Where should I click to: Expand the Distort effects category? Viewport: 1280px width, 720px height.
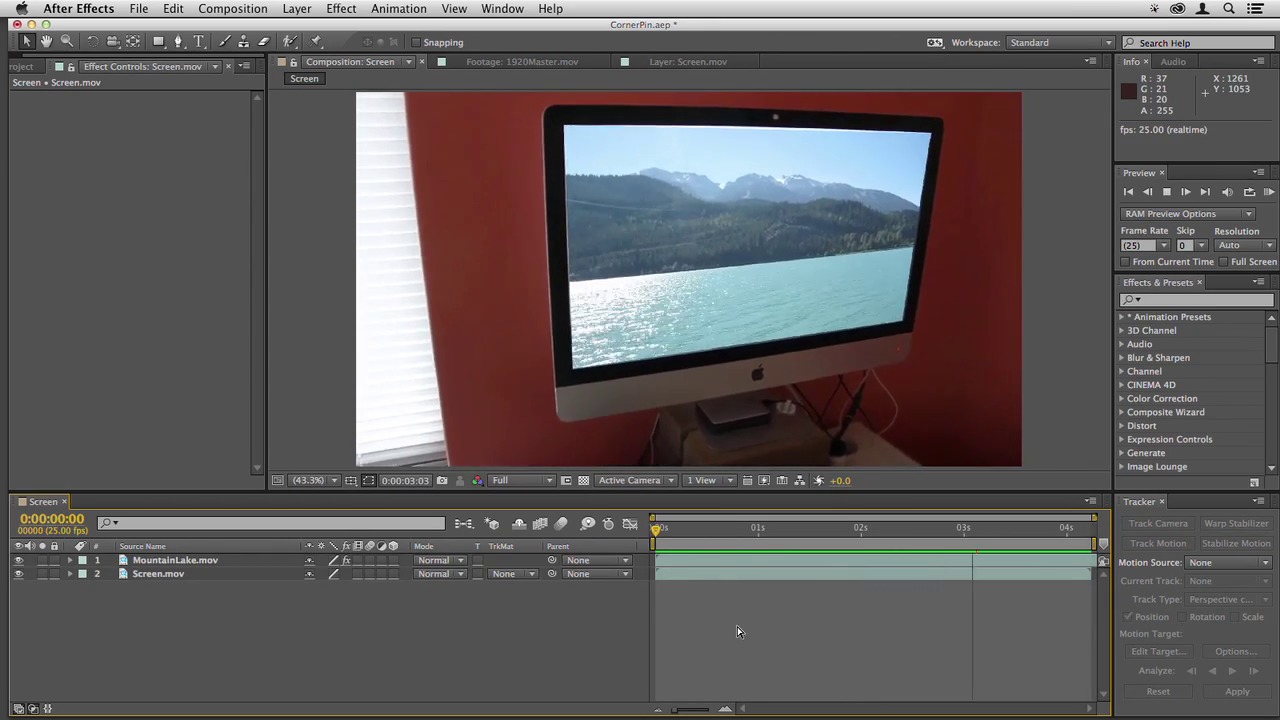pyautogui.click(x=1121, y=426)
